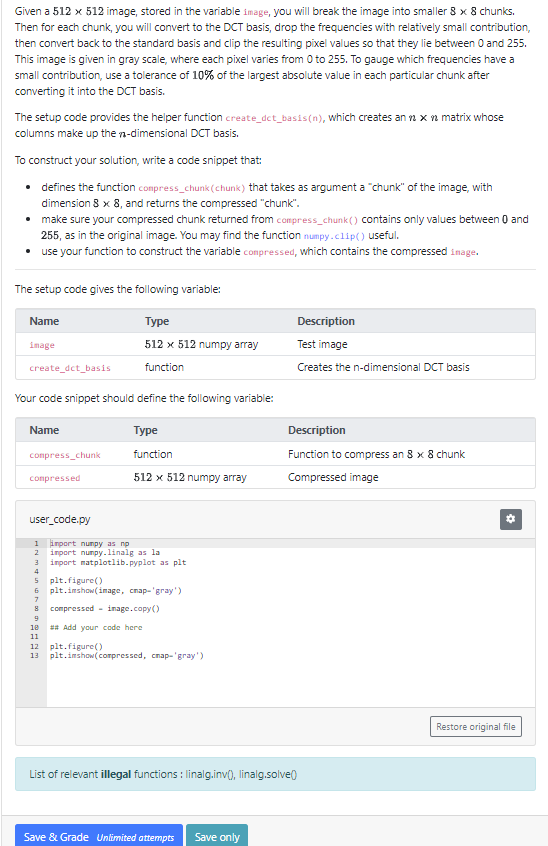Click 'Function to compress an 8 × 8 chunk' cell

(376, 454)
